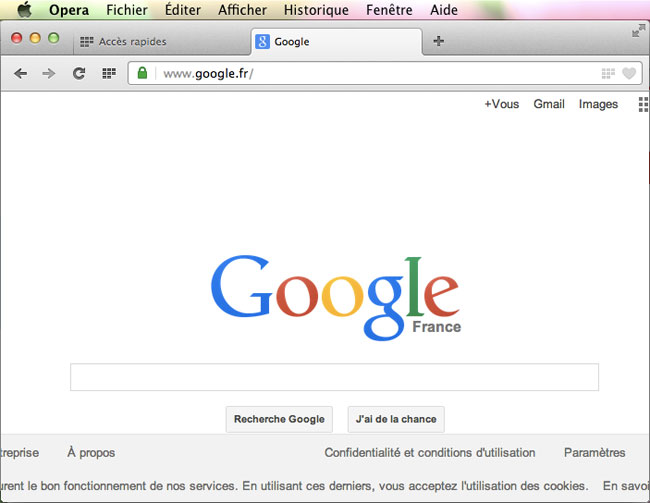Open the Images link
Viewport: 650px width, 503px height.
tap(598, 104)
